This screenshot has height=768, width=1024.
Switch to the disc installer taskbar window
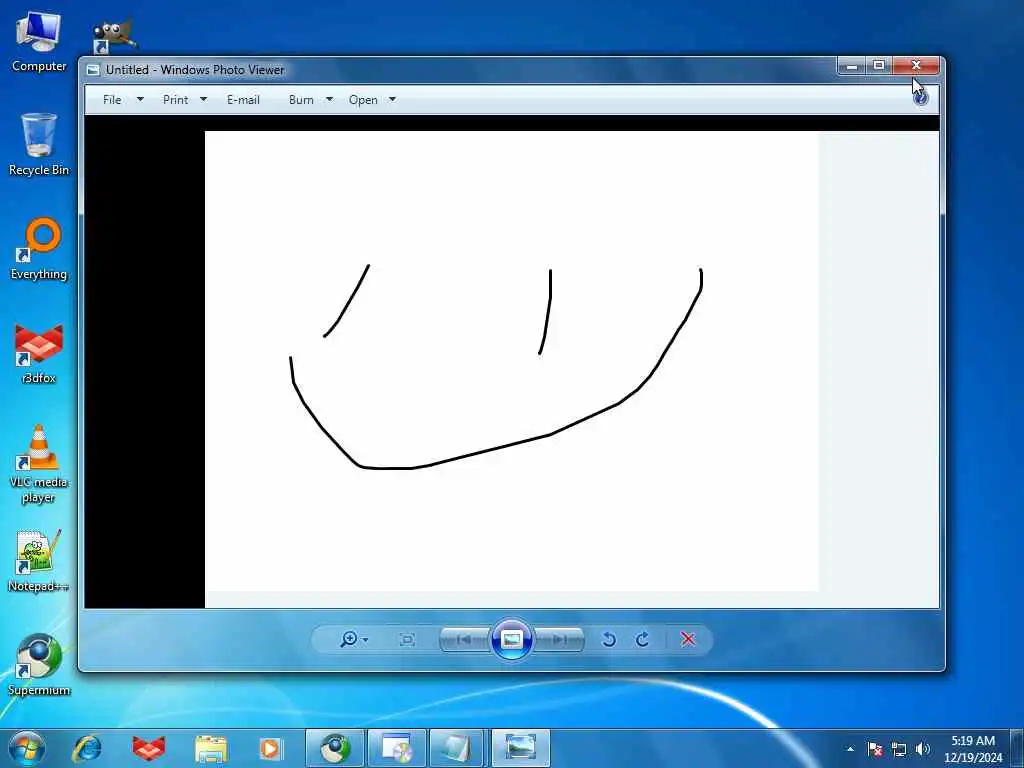click(396, 748)
